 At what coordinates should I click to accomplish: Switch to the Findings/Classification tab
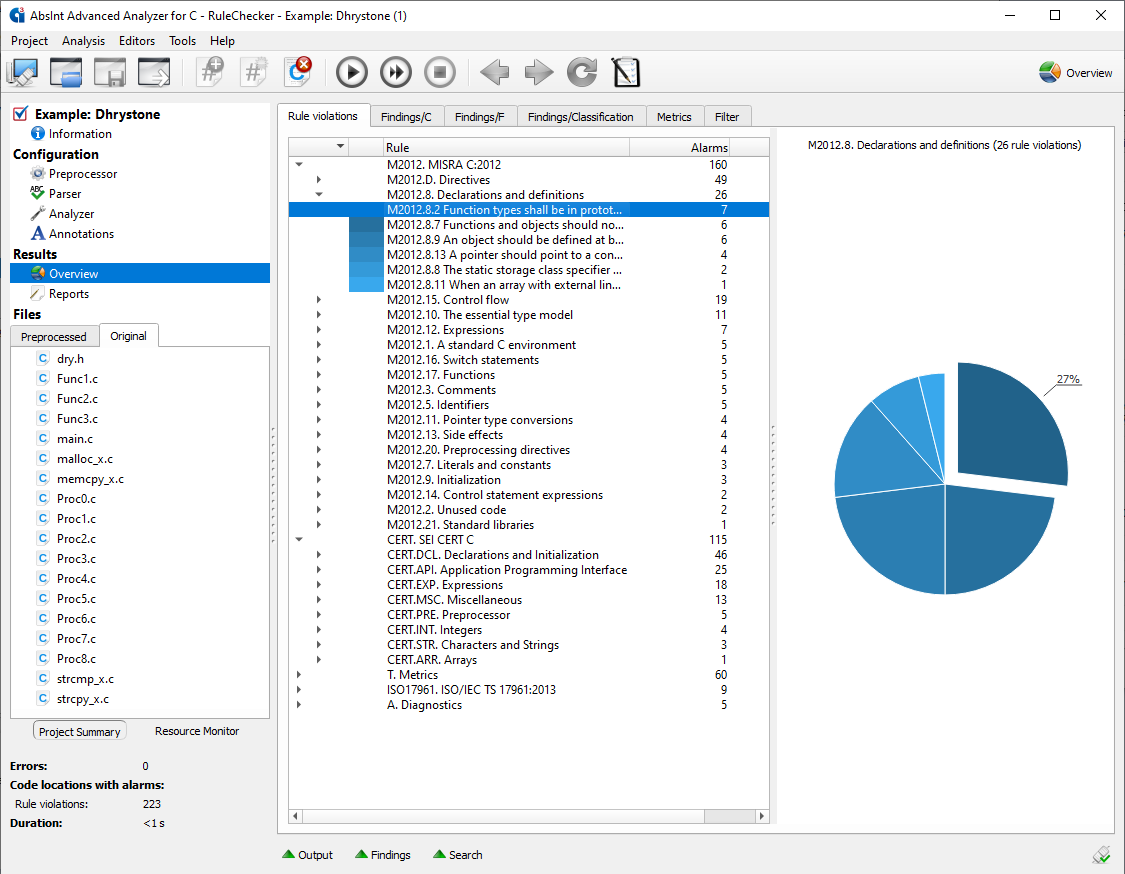(x=581, y=116)
